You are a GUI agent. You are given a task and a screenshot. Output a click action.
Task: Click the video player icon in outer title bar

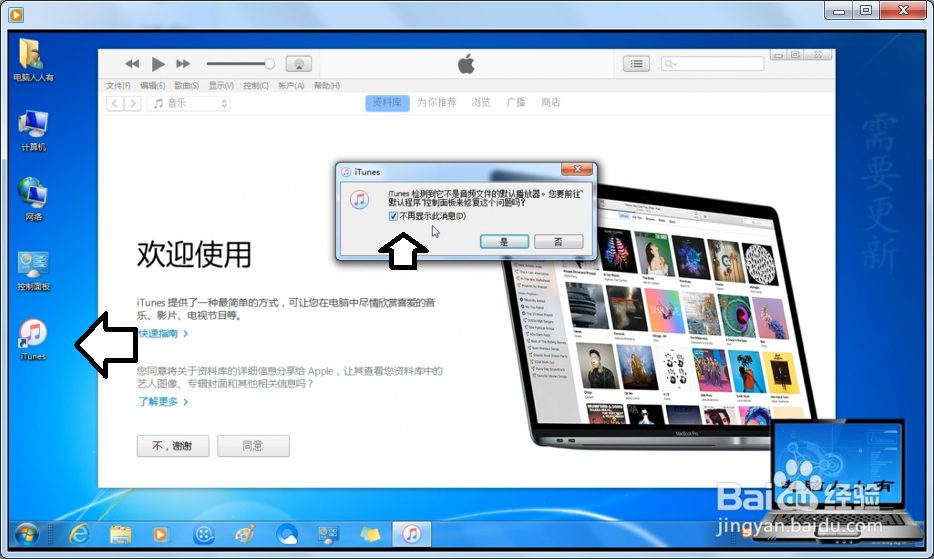(16, 14)
